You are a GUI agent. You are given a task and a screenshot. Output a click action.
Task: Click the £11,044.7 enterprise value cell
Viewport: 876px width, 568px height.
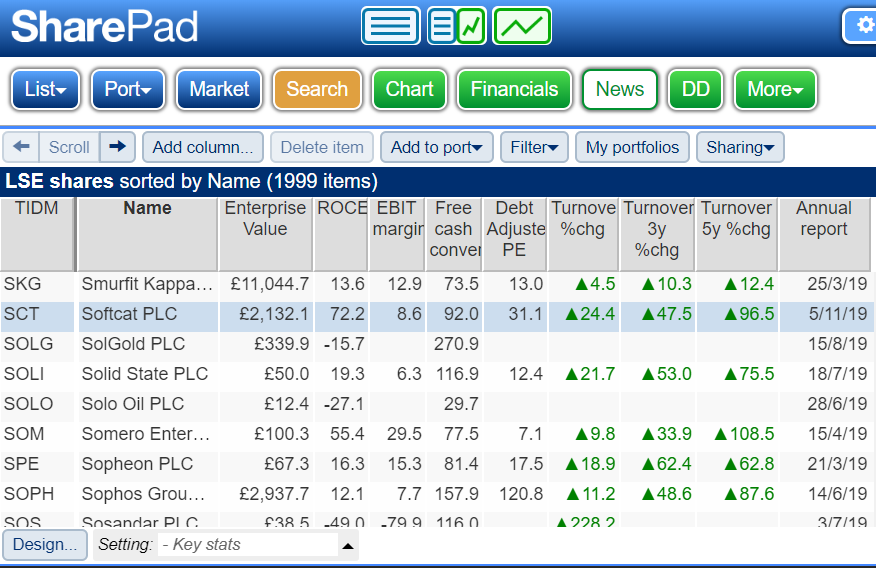click(x=265, y=284)
